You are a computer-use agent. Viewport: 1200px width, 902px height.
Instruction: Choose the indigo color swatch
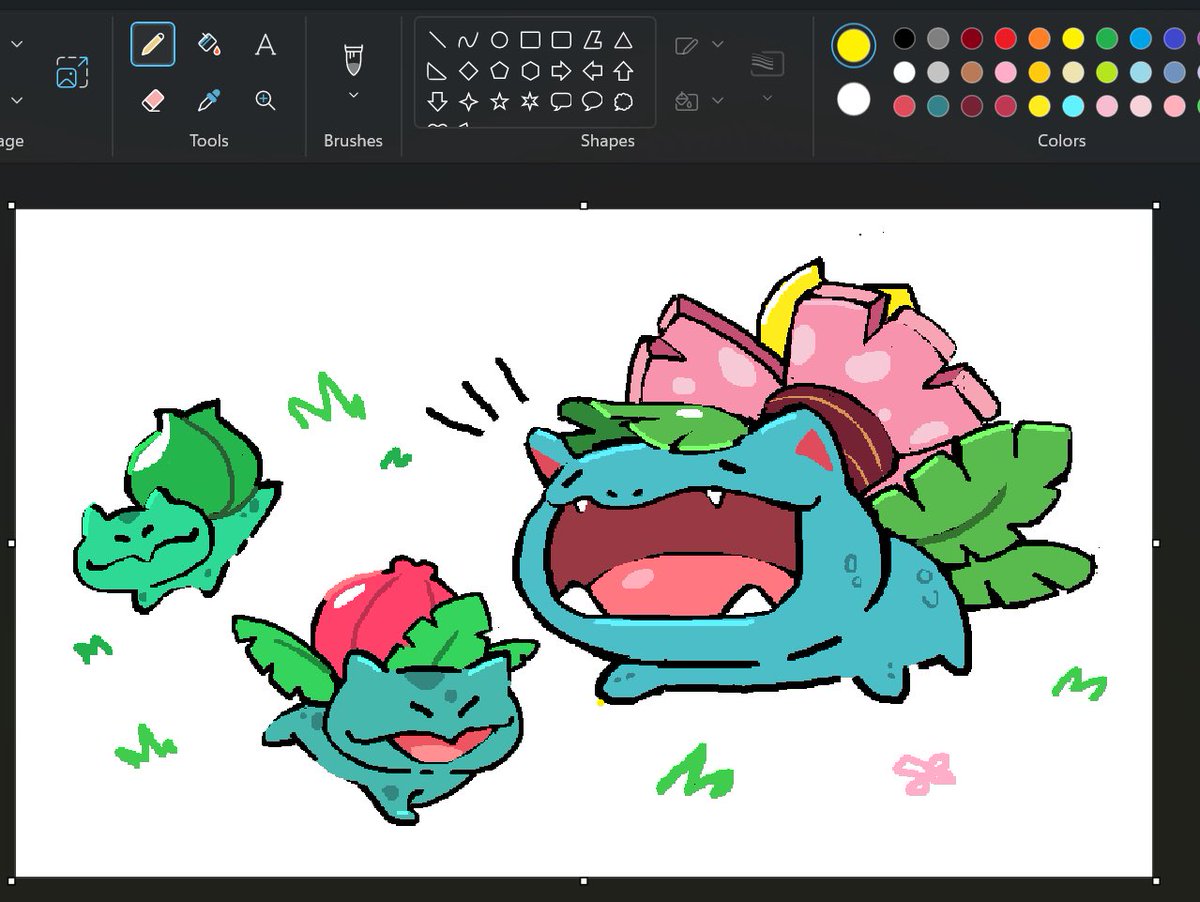click(x=1175, y=39)
